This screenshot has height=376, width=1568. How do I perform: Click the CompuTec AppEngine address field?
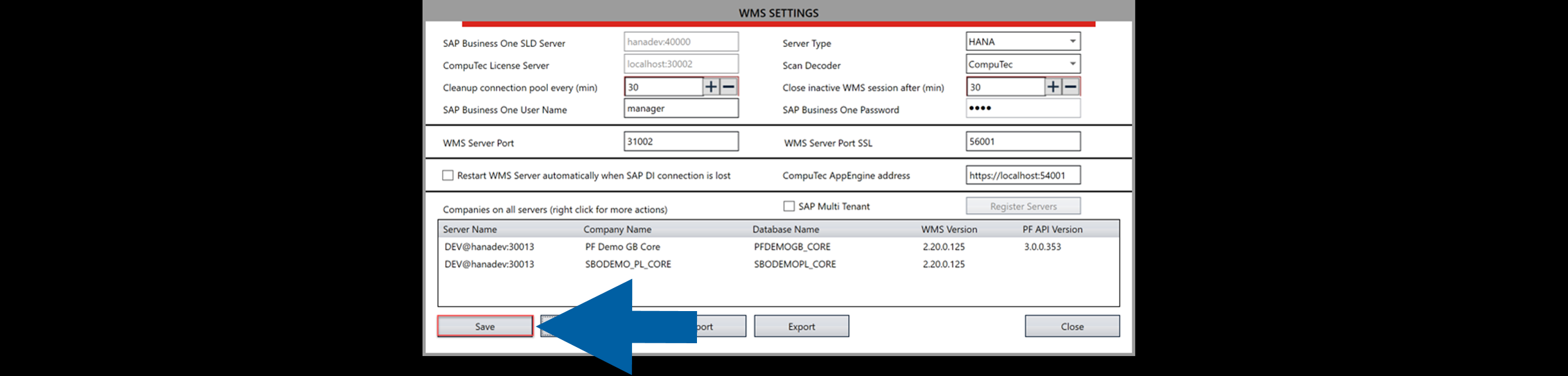coord(1023,175)
